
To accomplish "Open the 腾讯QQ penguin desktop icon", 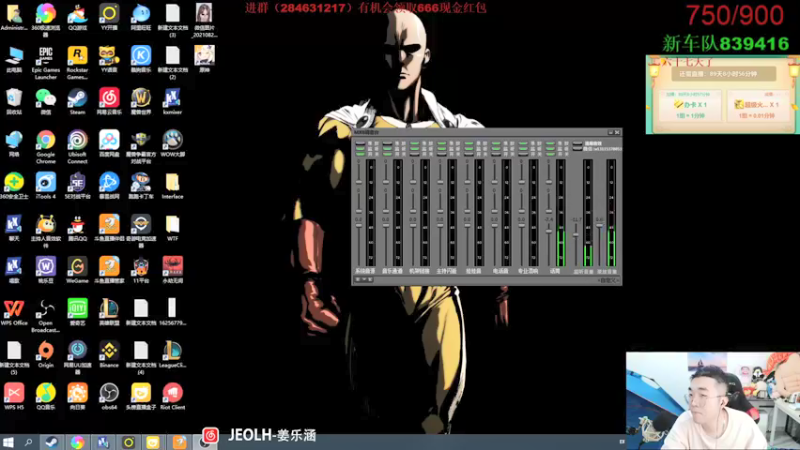I will (x=77, y=228).
